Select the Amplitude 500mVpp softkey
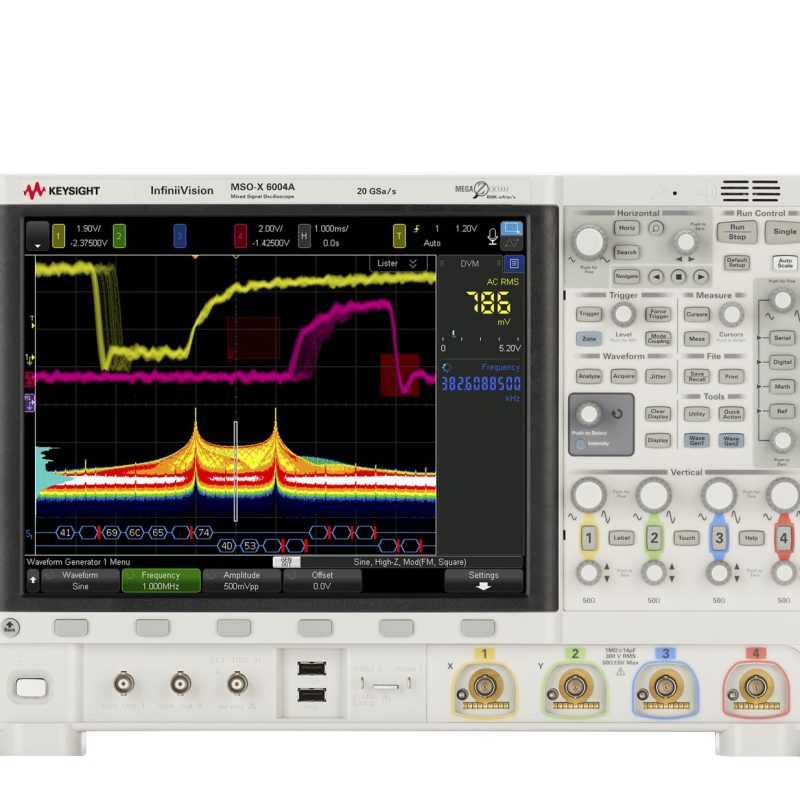The image size is (800, 800). coord(241,581)
